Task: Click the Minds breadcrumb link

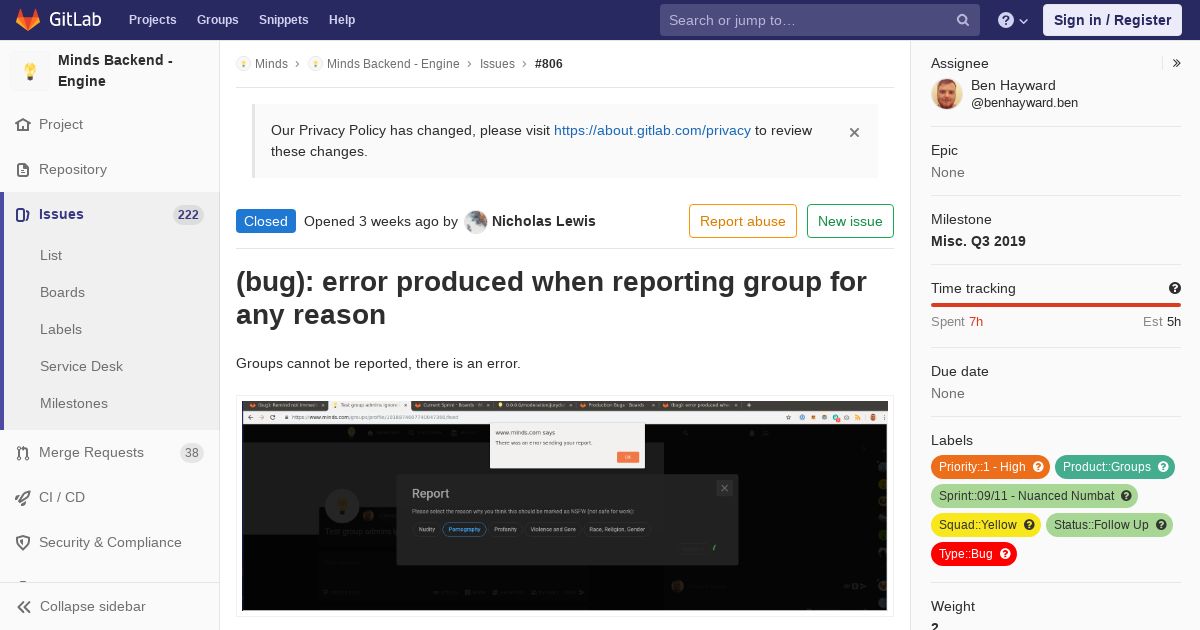Action: [271, 64]
